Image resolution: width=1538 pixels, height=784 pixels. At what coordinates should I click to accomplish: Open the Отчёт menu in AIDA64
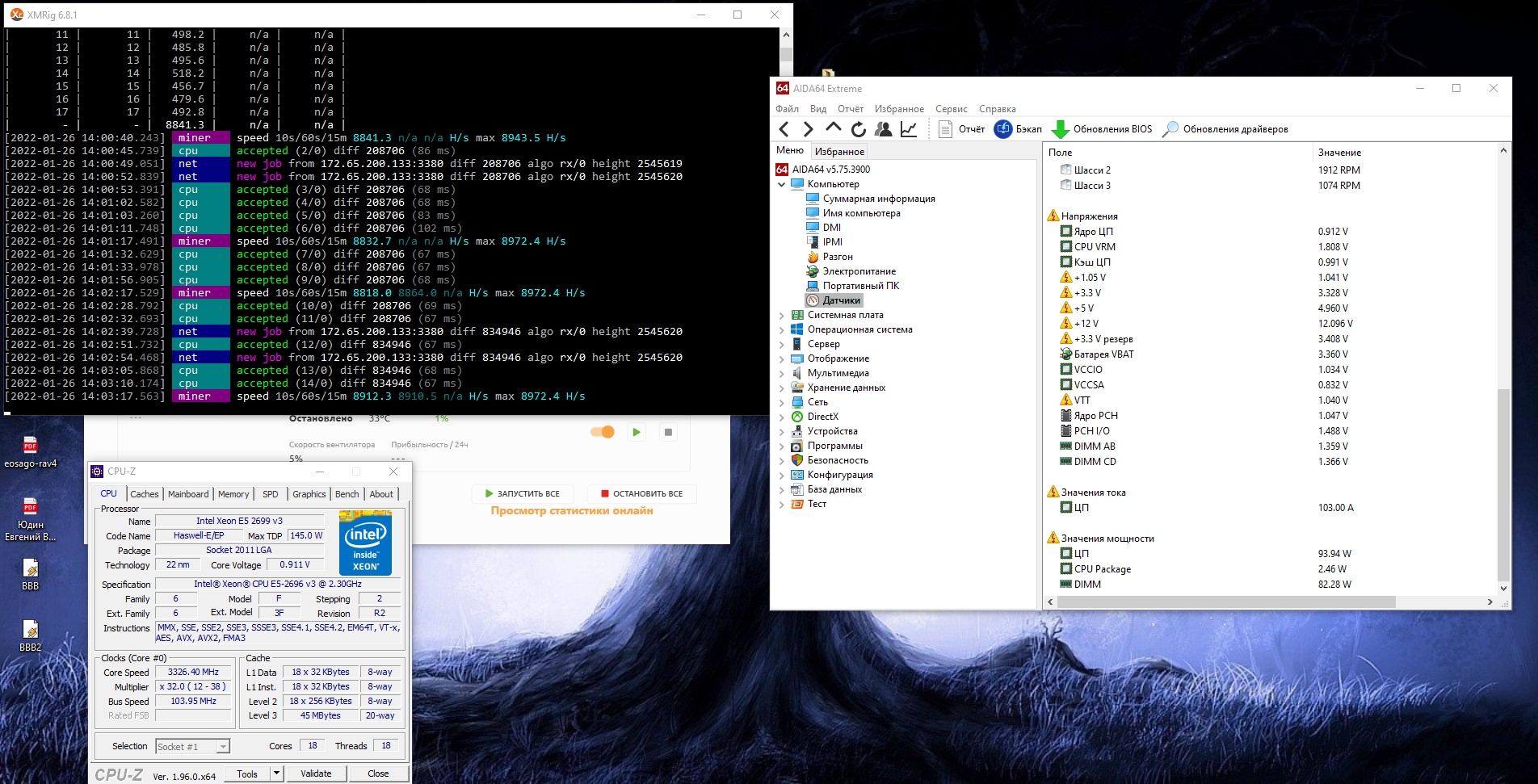851,109
